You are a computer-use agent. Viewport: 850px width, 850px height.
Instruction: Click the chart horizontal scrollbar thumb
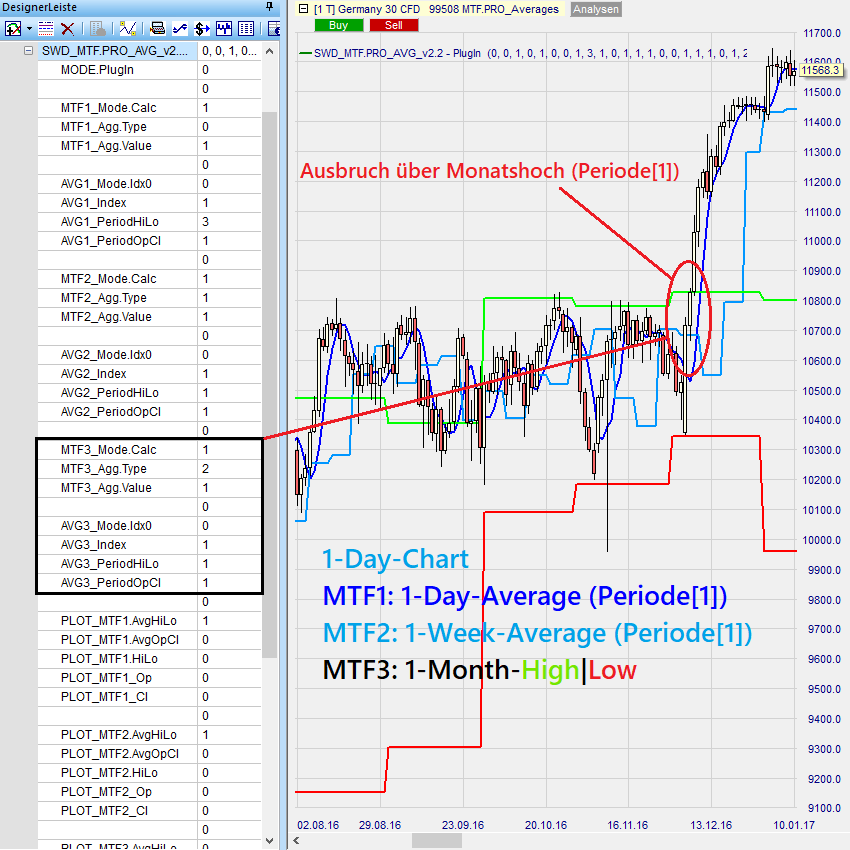(x=437, y=841)
